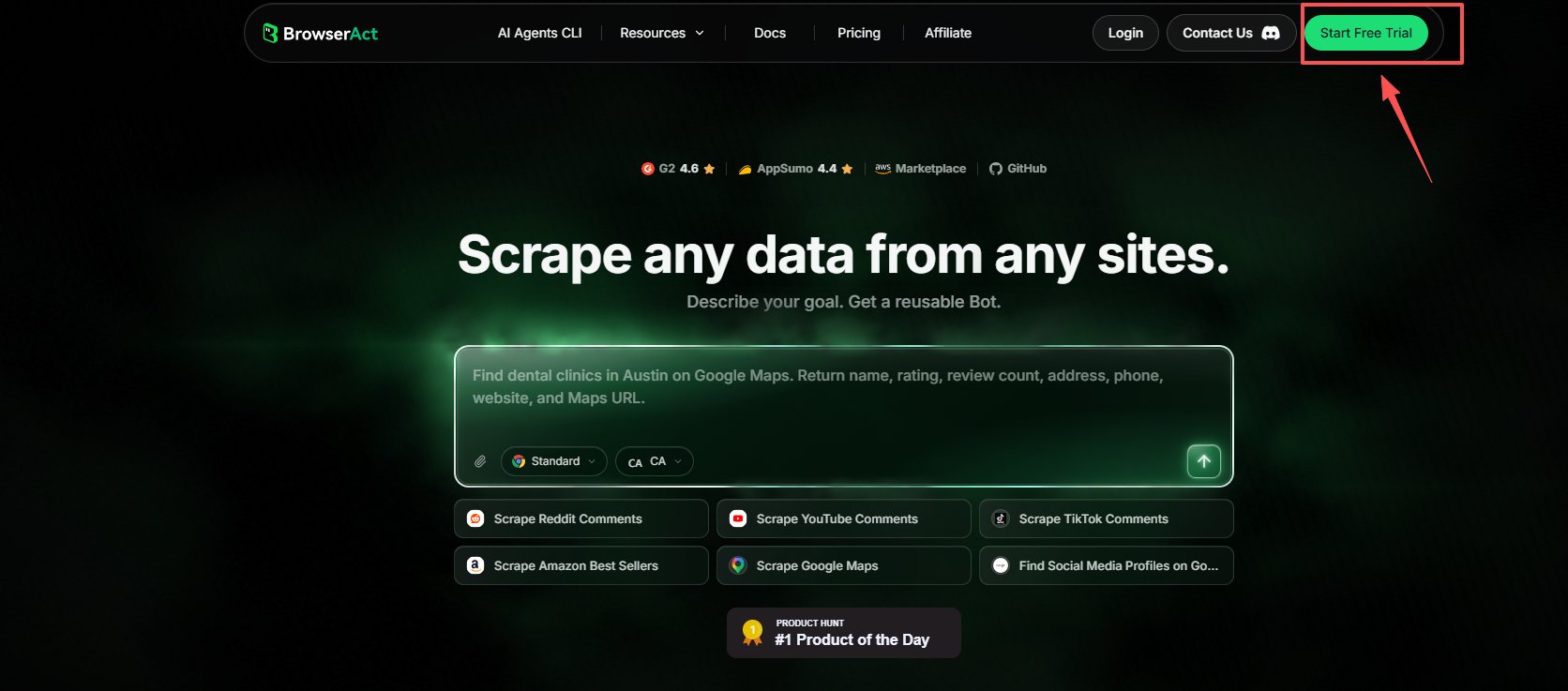Click Start Free Trial button

pyautogui.click(x=1365, y=33)
